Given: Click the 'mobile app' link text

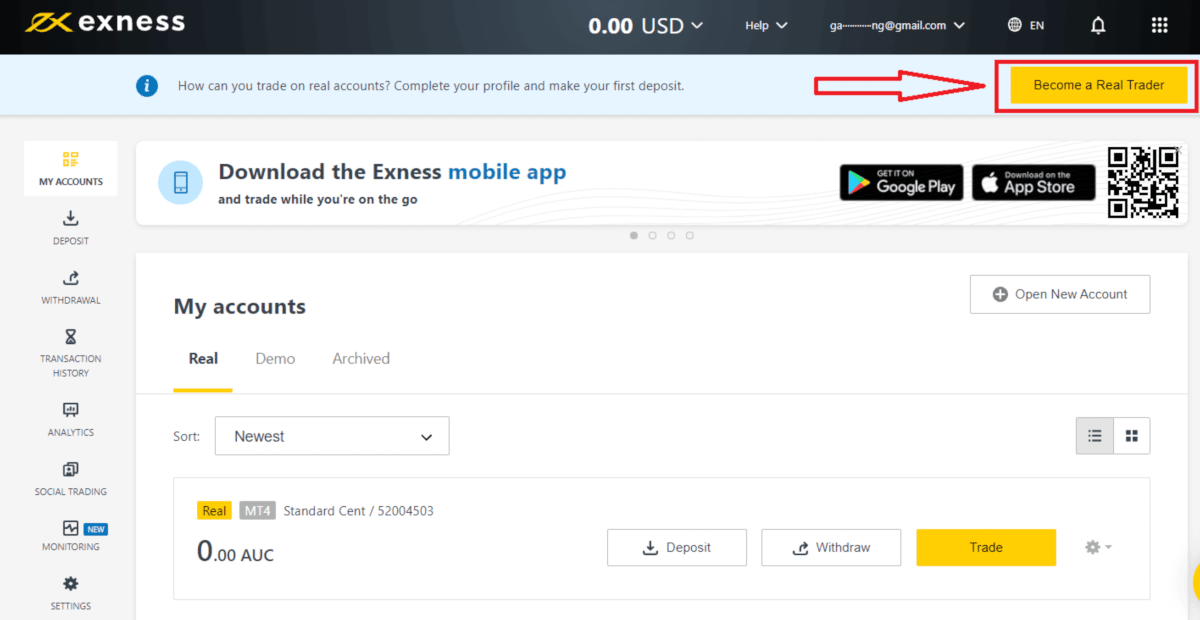Looking at the screenshot, I should 507,172.
